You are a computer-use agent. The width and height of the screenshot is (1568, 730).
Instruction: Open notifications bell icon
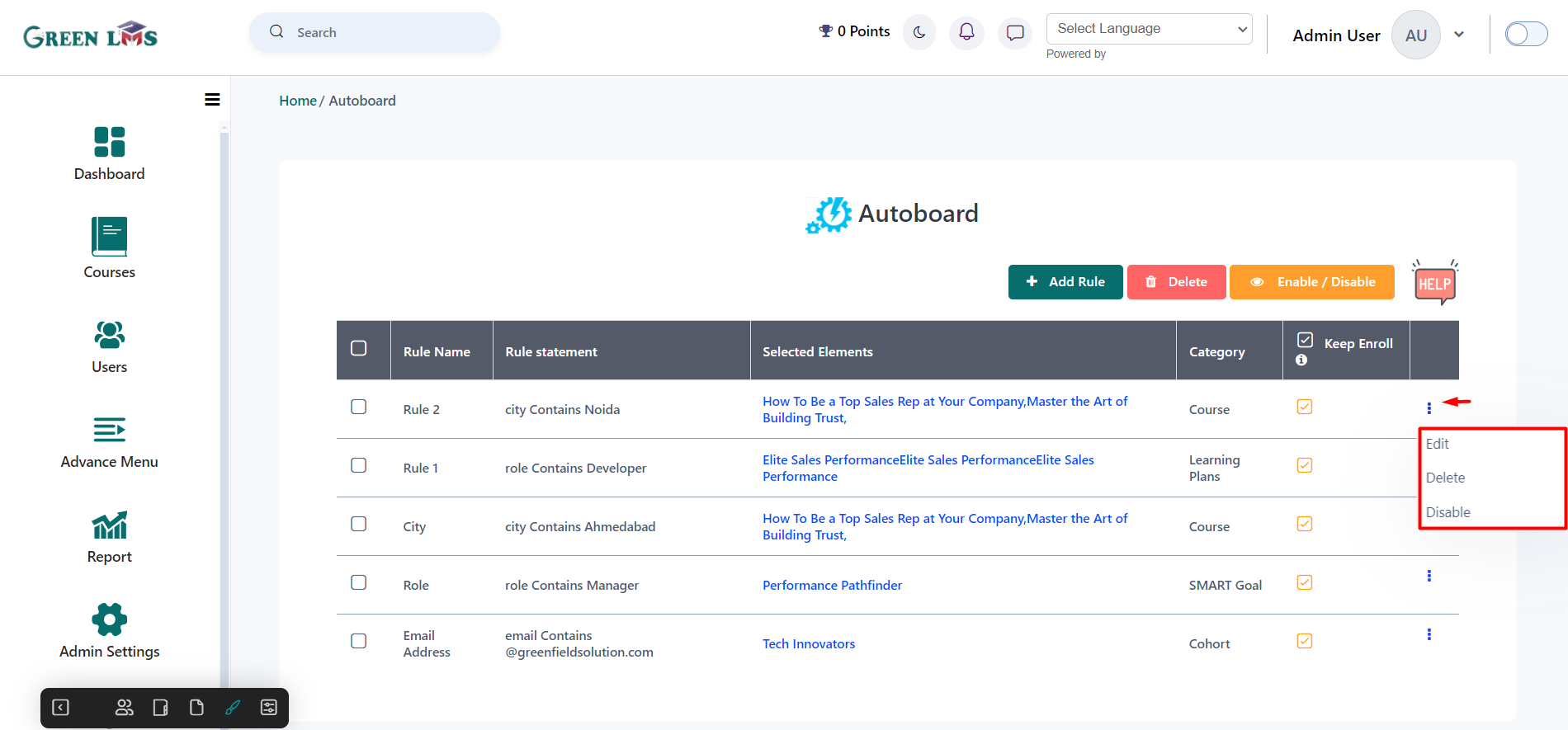[966, 33]
